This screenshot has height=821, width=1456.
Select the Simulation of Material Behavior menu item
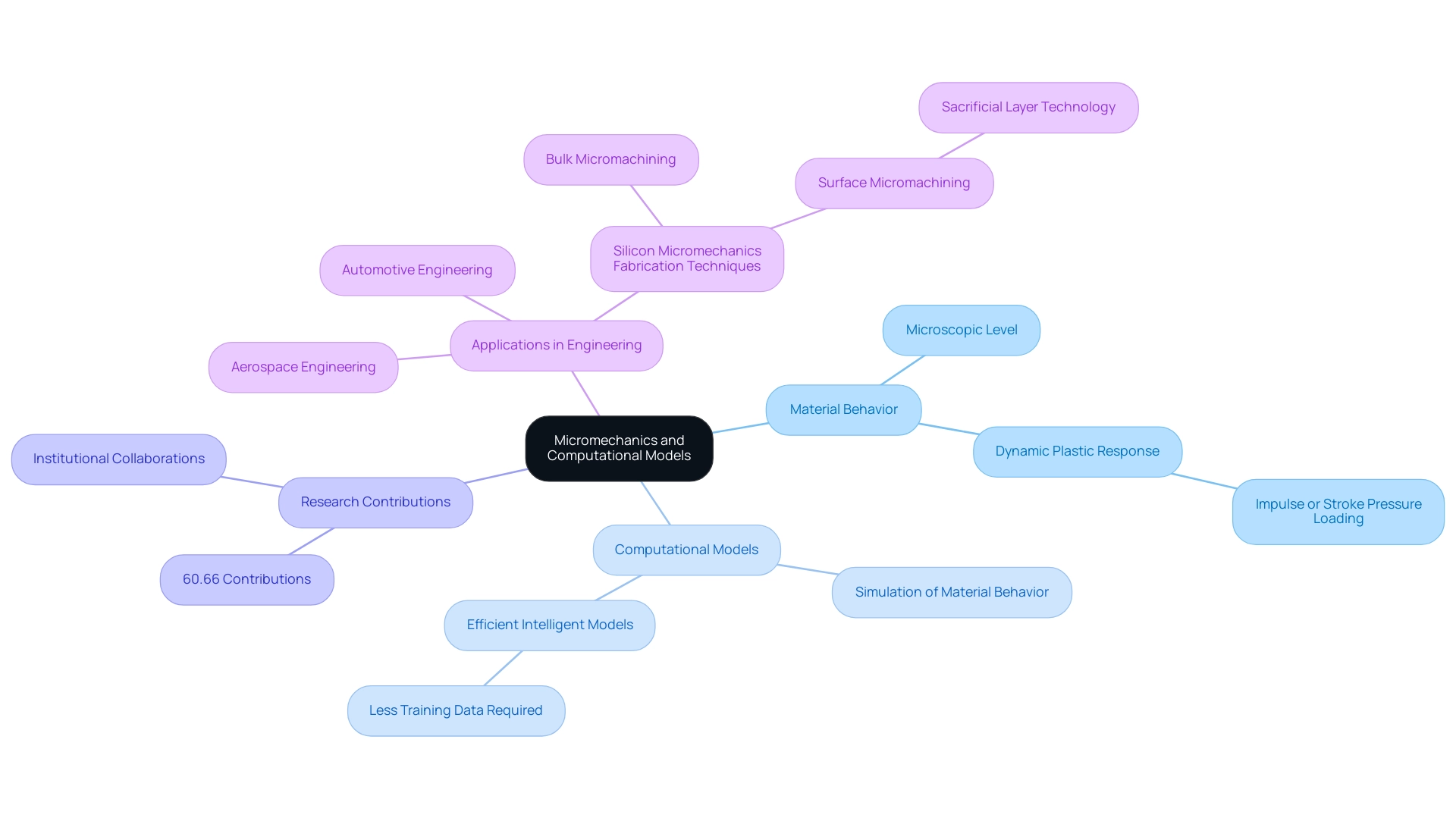click(950, 591)
